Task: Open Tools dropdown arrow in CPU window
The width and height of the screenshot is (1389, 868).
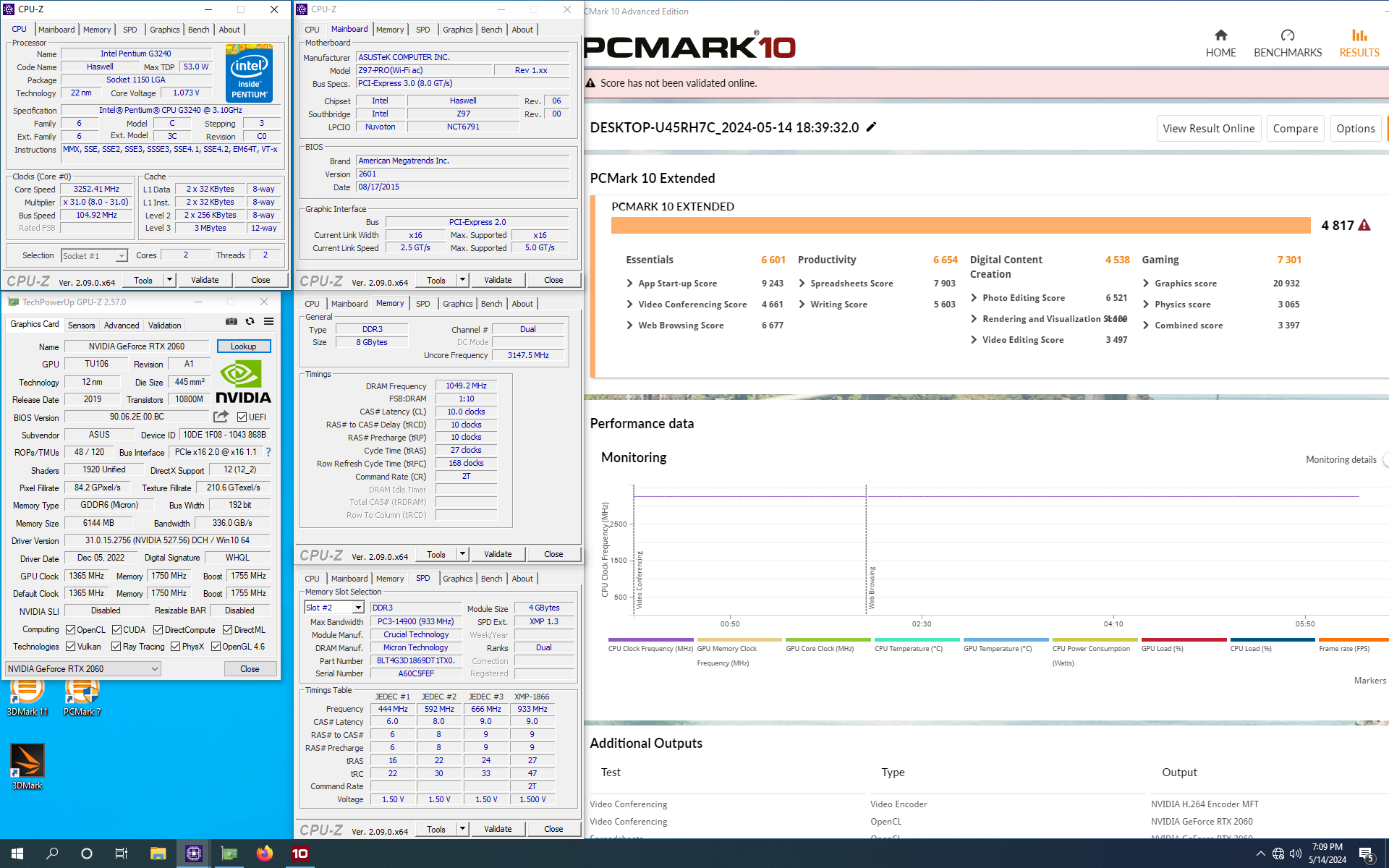Action: (170, 280)
